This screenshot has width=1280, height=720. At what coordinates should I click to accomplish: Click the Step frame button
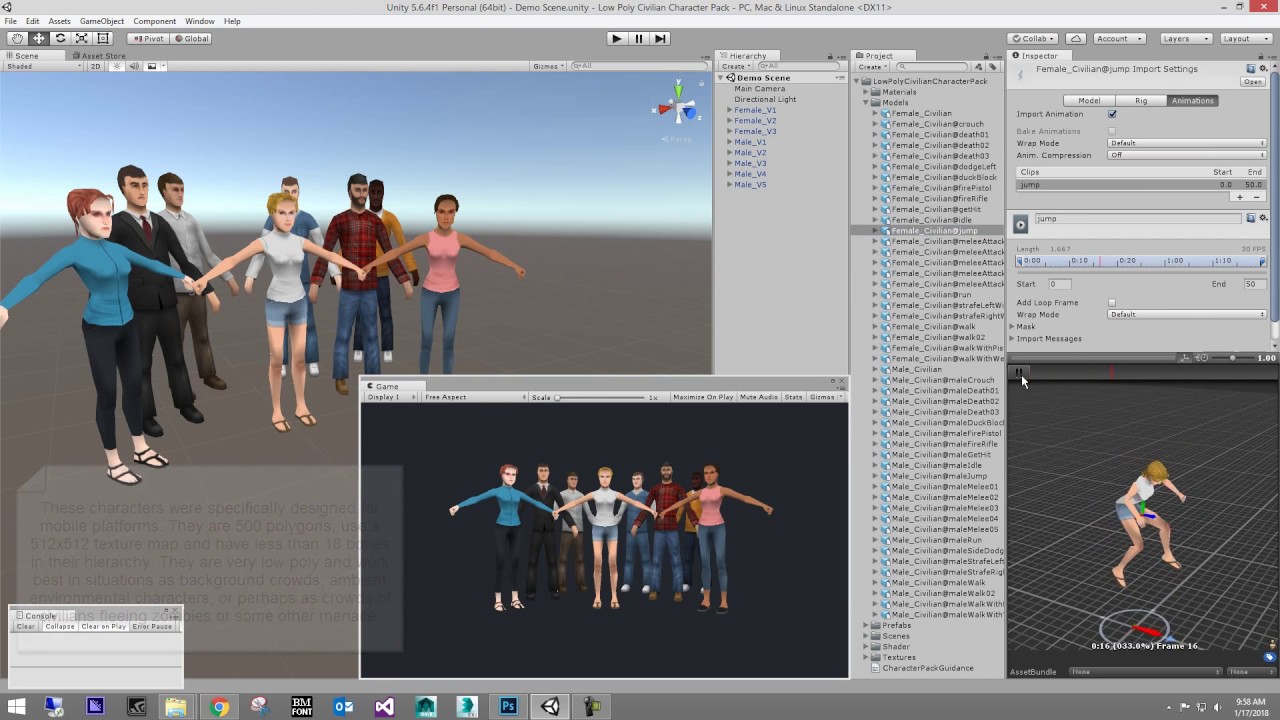tap(660, 38)
